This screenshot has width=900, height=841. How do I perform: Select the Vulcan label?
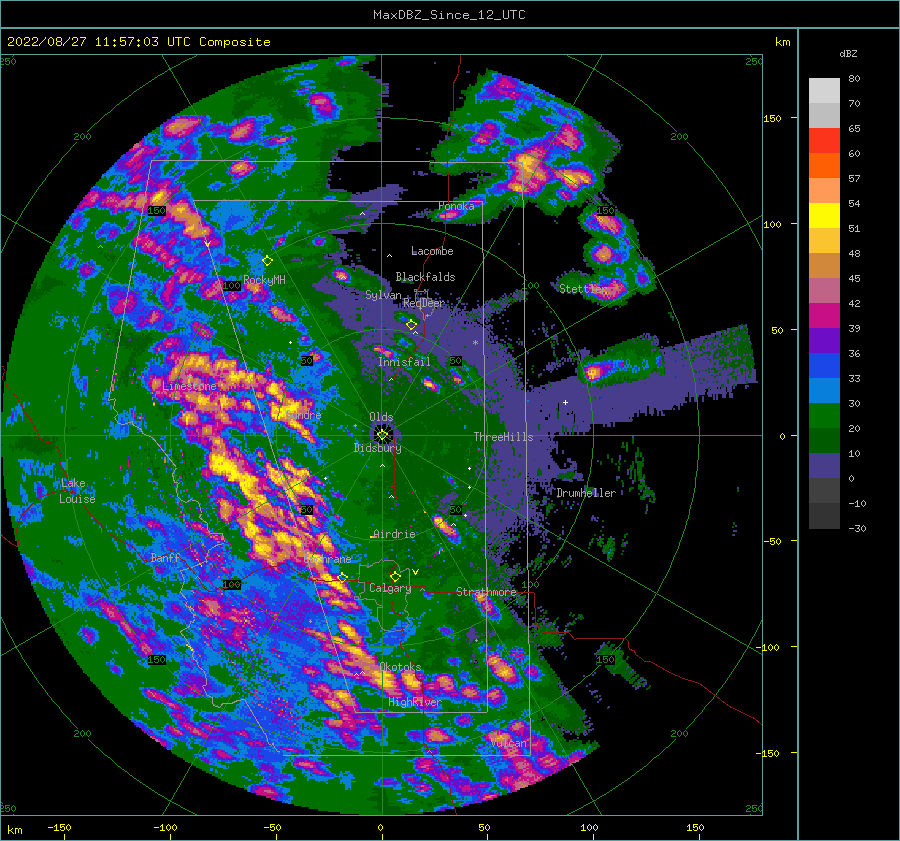(509, 742)
